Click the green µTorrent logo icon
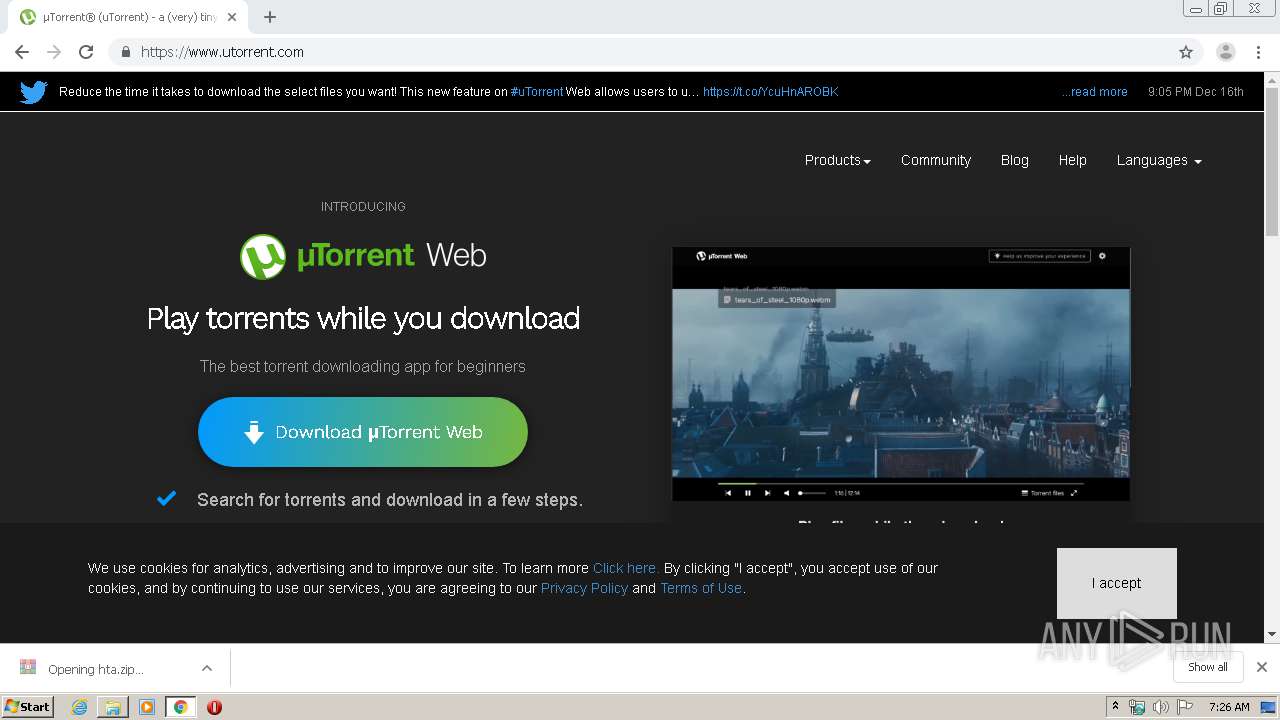The height and width of the screenshot is (720, 1280). click(263, 256)
